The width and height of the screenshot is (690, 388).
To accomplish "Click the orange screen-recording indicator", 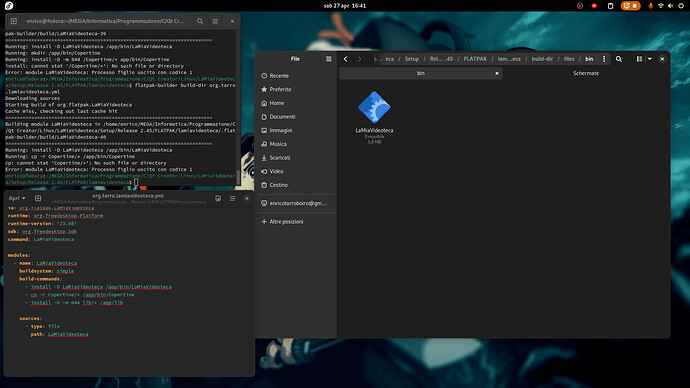I will coord(630,6).
